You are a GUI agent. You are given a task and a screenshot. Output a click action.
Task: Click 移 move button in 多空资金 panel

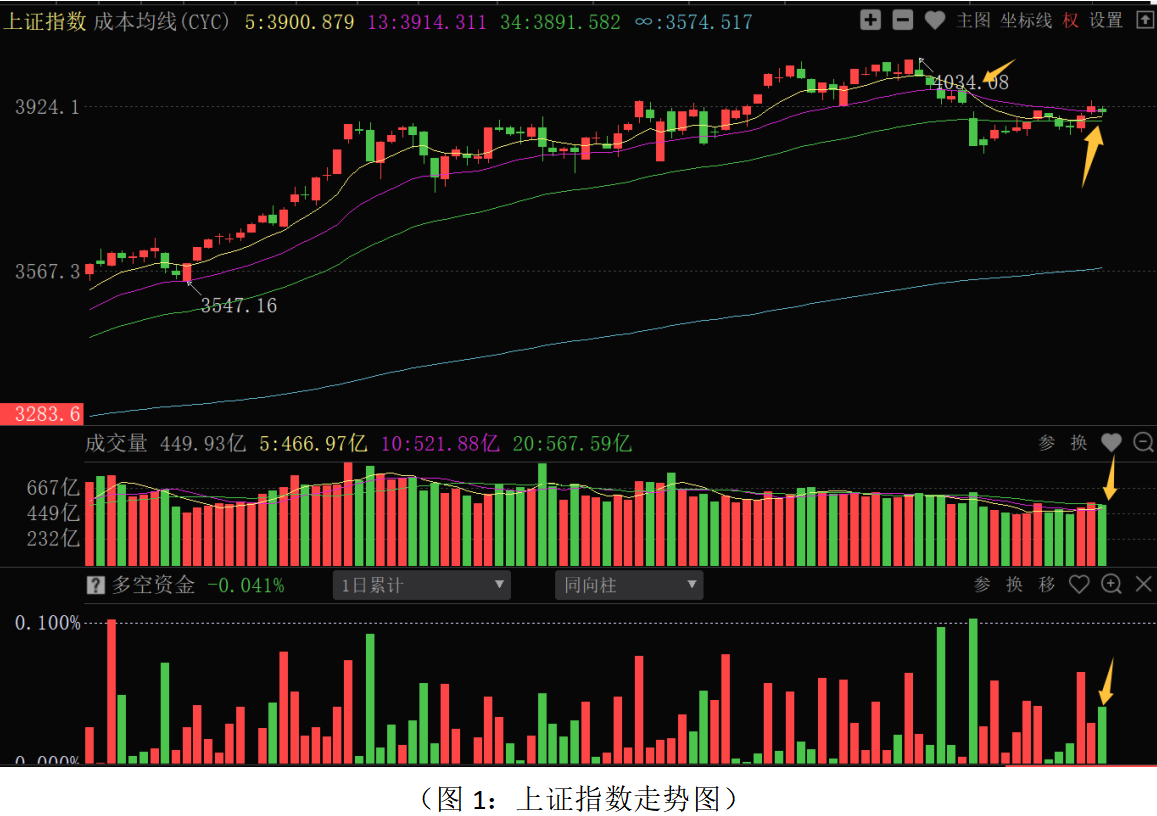[x=1047, y=585]
